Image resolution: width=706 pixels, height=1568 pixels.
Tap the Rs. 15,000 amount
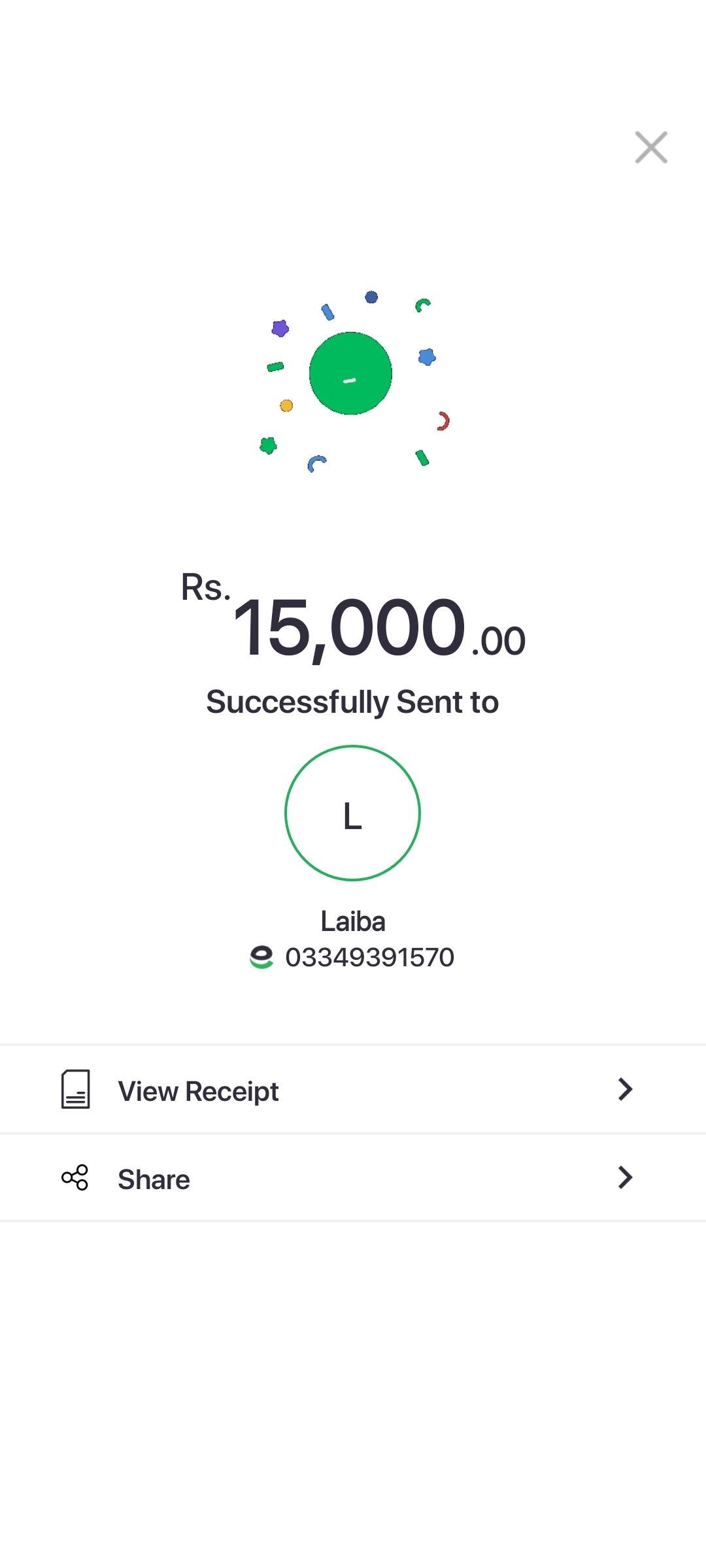pyautogui.click(x=349, y=627)
